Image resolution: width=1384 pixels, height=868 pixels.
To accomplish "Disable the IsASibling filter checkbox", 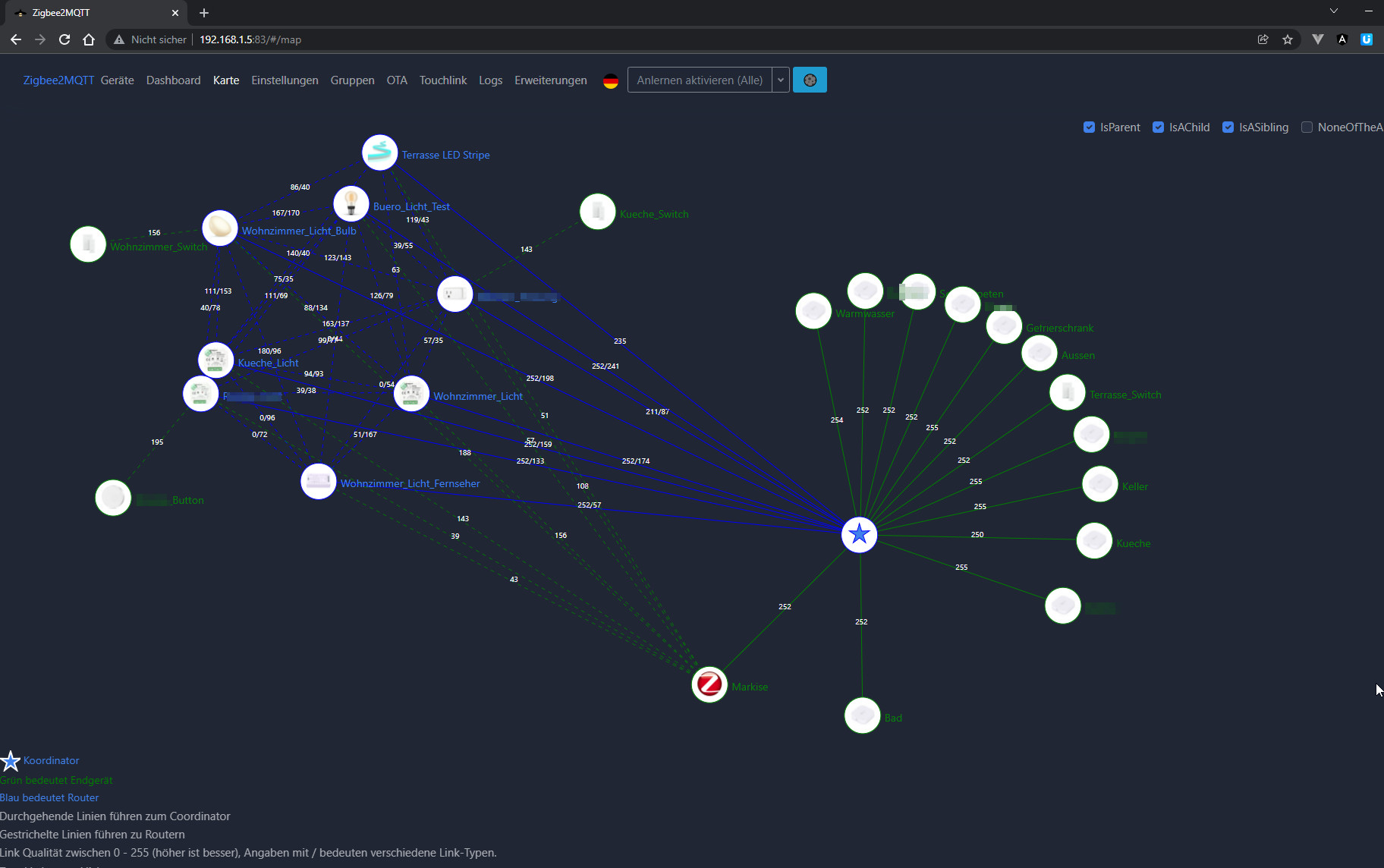I will point(1228,127).
